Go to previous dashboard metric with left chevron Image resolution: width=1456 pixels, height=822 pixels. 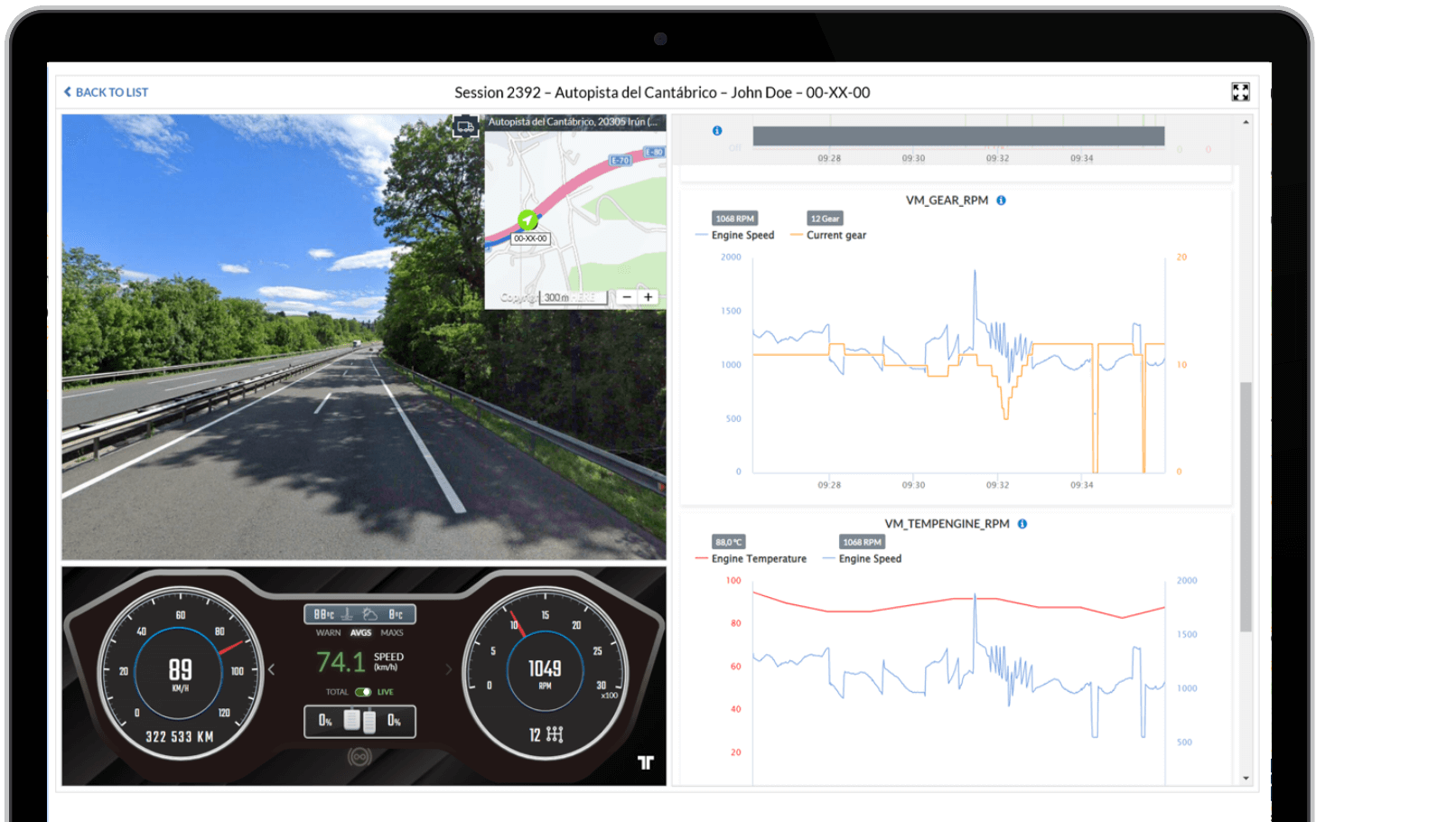pyautogui.click(x=272, y=669)
